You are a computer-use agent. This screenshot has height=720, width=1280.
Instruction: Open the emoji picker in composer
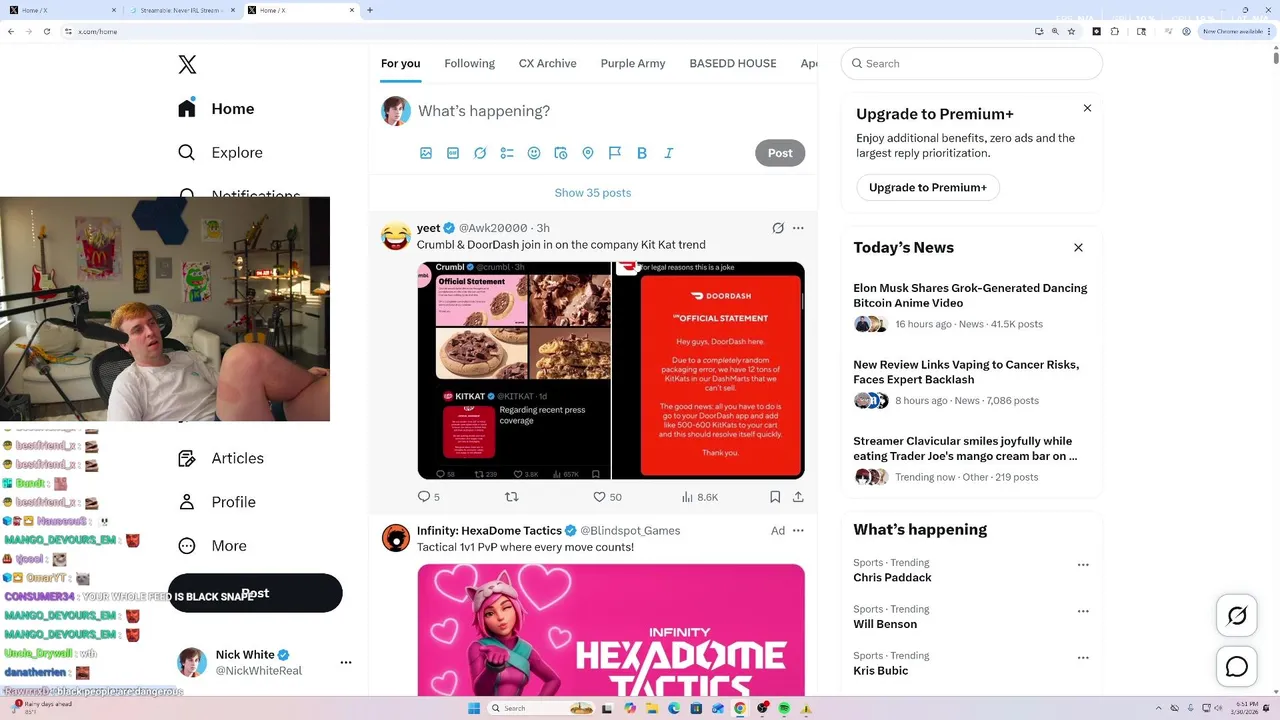click(x=534, y=153)
